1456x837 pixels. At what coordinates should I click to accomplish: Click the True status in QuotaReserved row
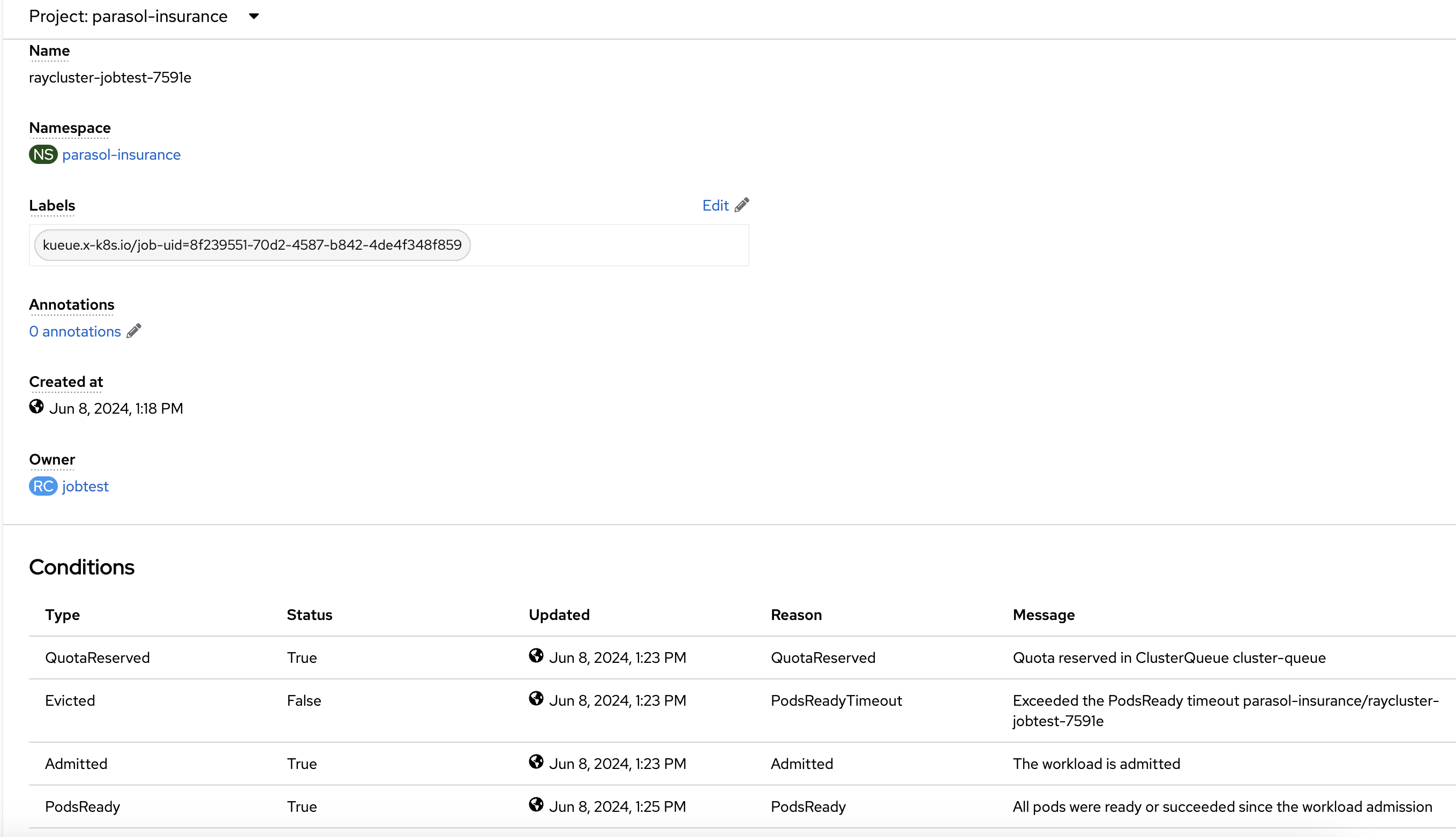tap(302, 657)
